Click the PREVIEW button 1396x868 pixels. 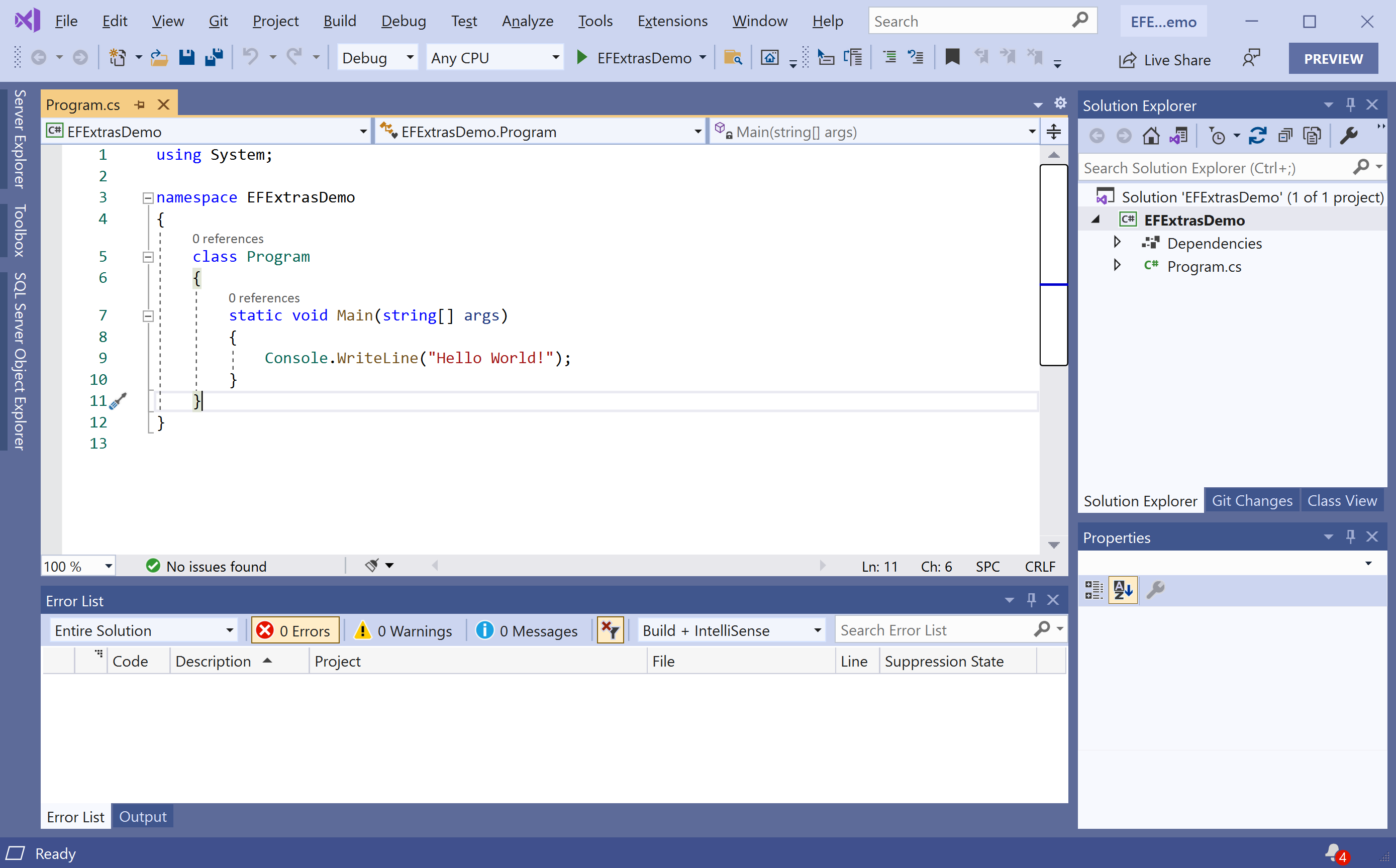click(x=1332, y=59)
